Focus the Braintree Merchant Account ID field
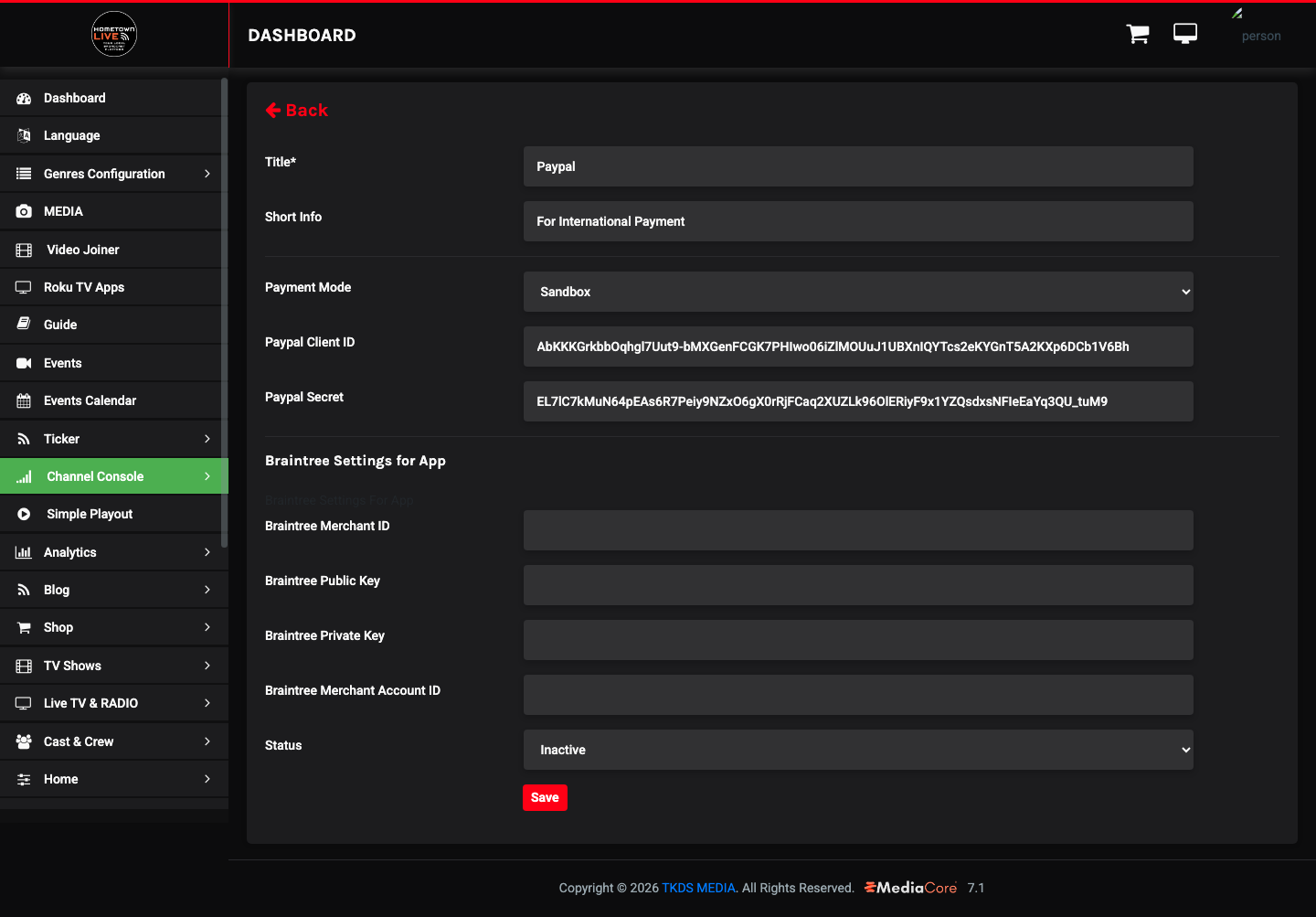 [858, 695]
